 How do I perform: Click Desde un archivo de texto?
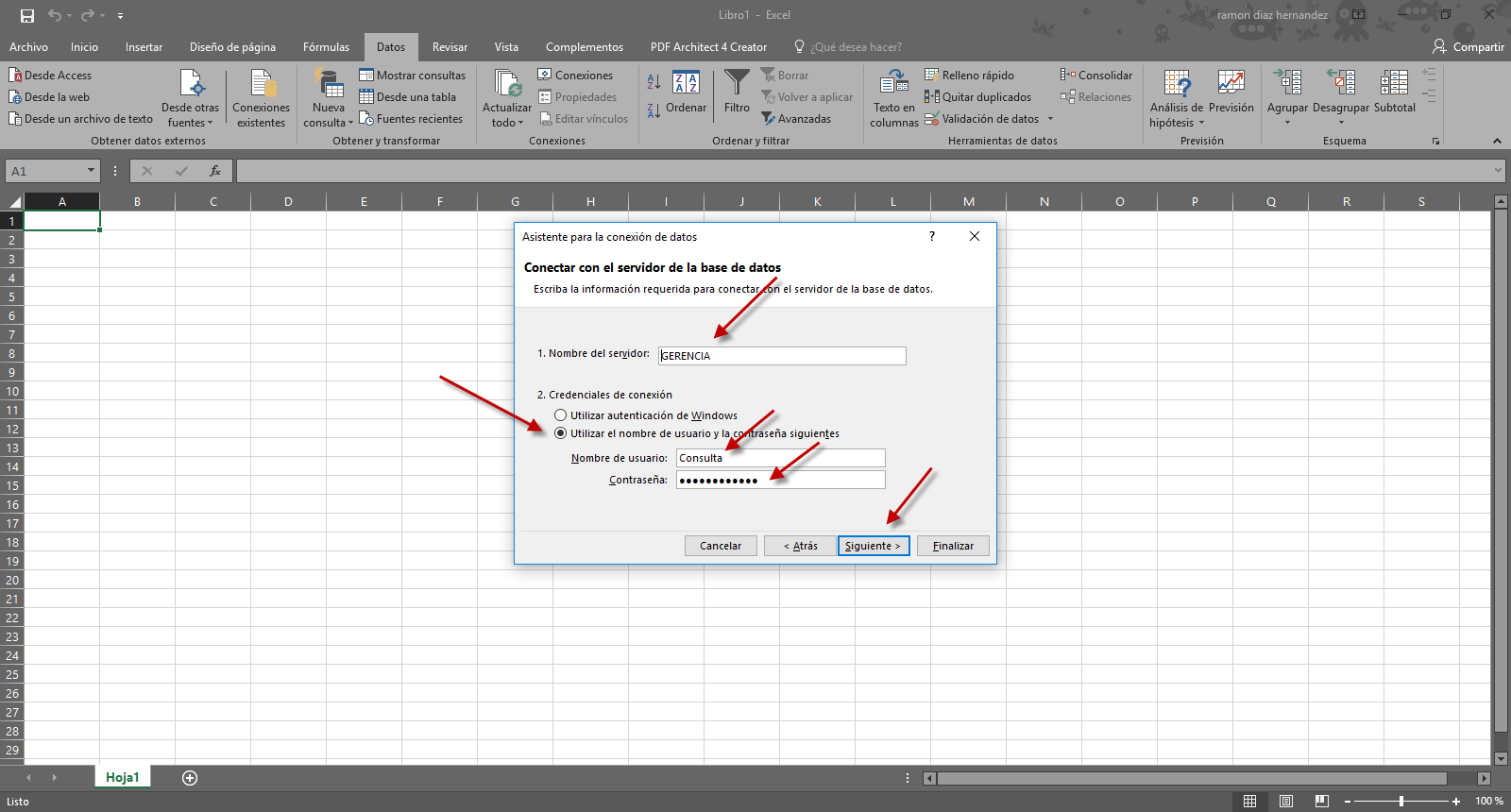81,119
